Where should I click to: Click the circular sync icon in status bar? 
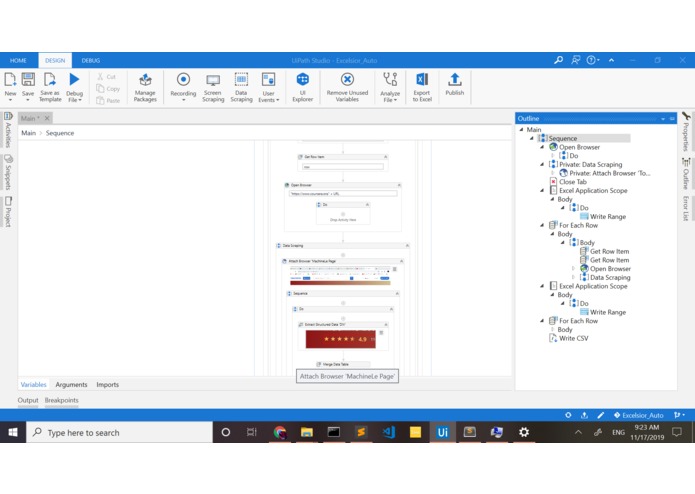click(x=568, y=415)
